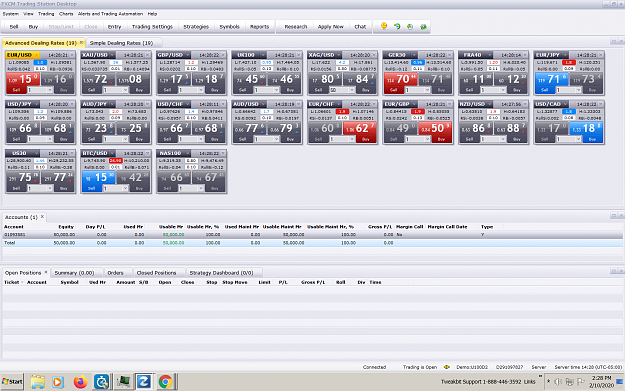Image resolution: width=625 pixels, height=391 pixels.
Task: Sort by the Equity column header
Action: (x=66, y=226)
